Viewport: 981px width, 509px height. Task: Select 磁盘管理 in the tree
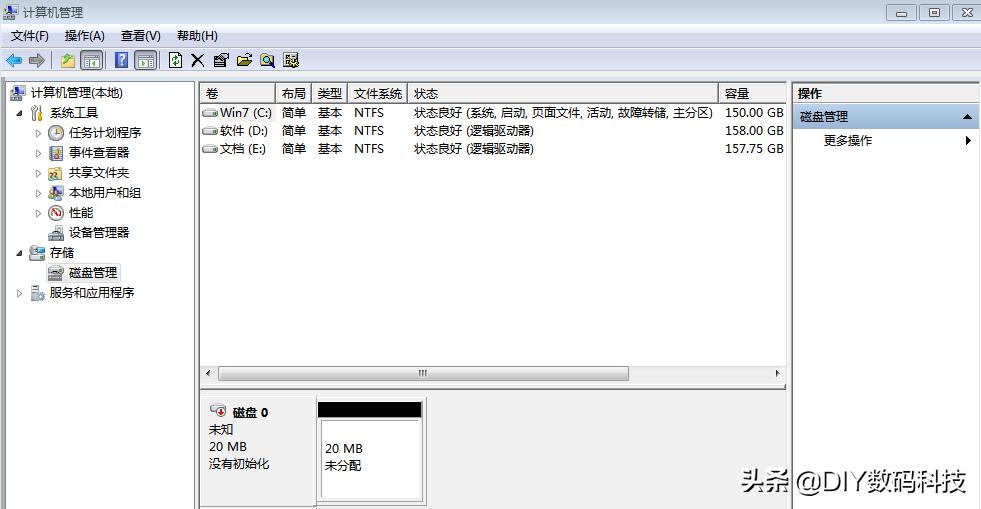pyautogui.click(x=93, y=273)
